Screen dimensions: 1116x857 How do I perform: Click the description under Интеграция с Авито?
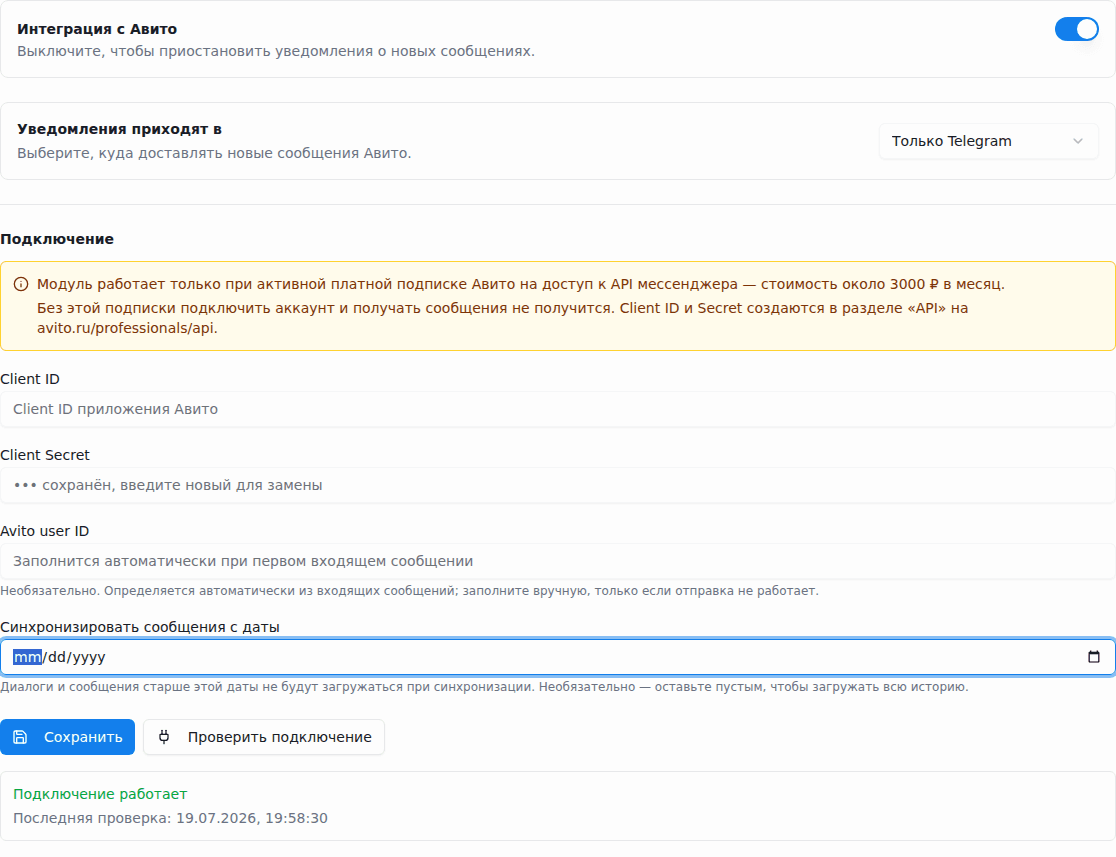[x=276, y=51]
